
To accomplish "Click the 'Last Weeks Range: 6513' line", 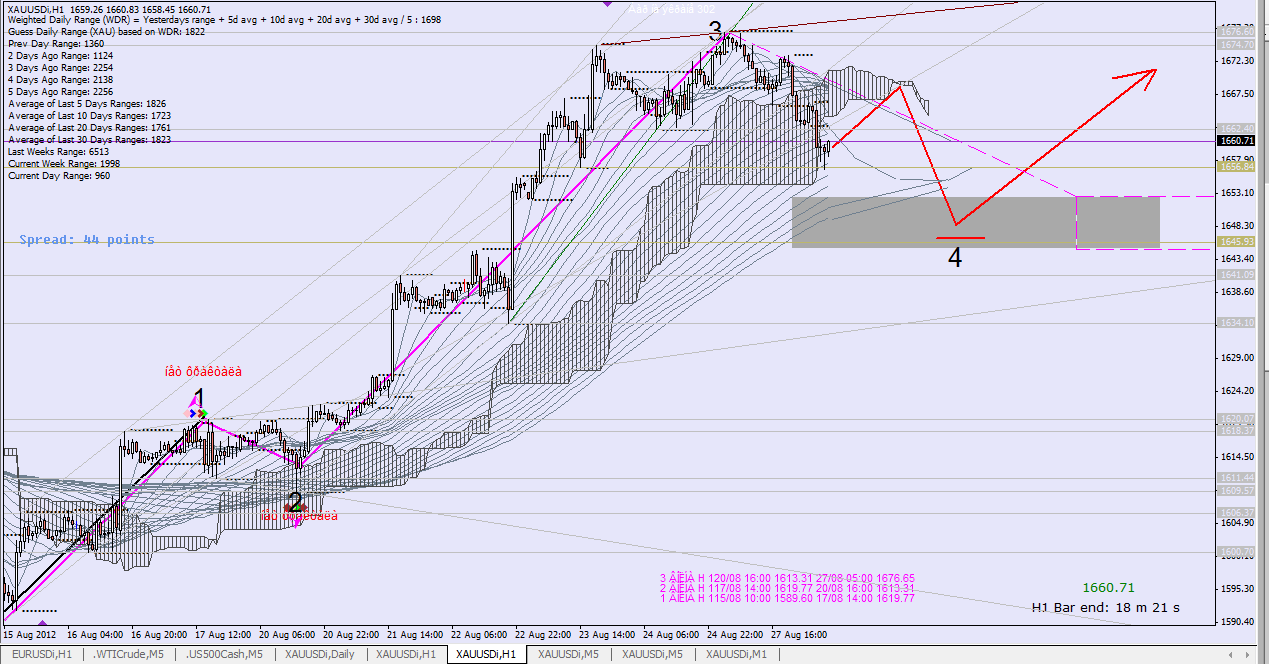I will [x=60, y=152].
